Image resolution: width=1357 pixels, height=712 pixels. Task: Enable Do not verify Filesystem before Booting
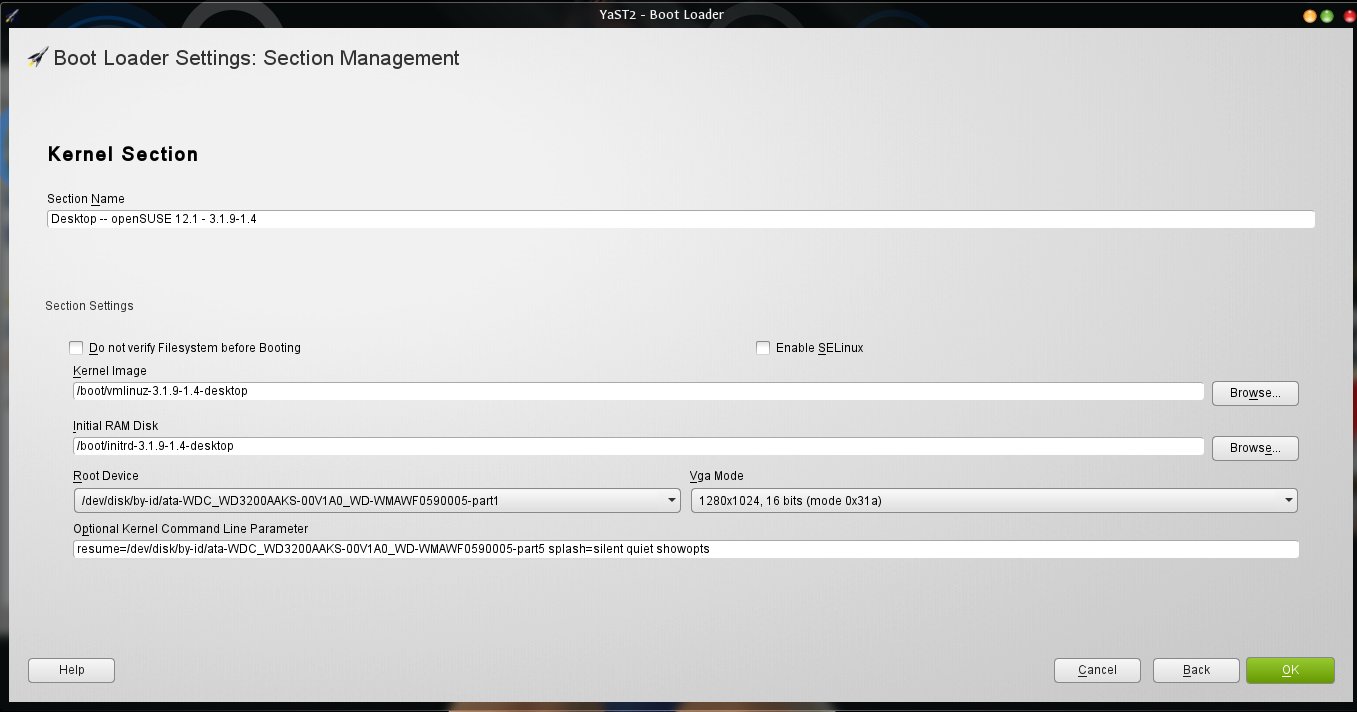pos(76,348)
